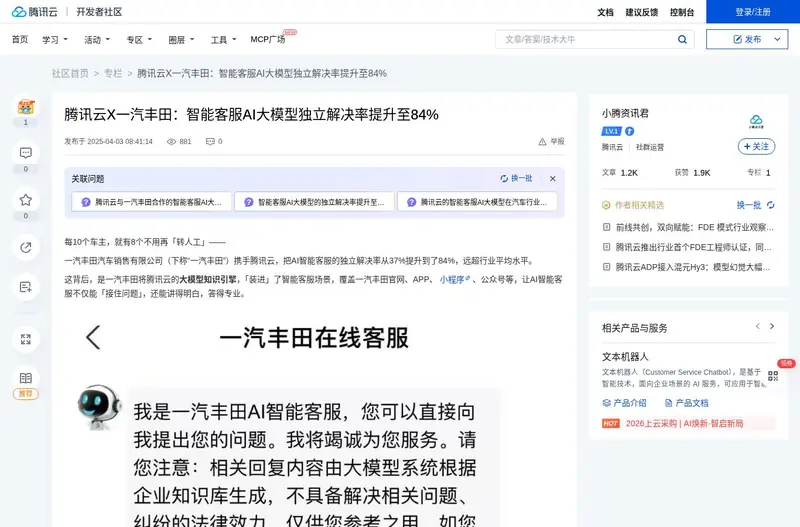Image resolution: width=800 pixels, height=527 pixels.
Task: Click the emoji like reaction icon
Action: point(26,107)
